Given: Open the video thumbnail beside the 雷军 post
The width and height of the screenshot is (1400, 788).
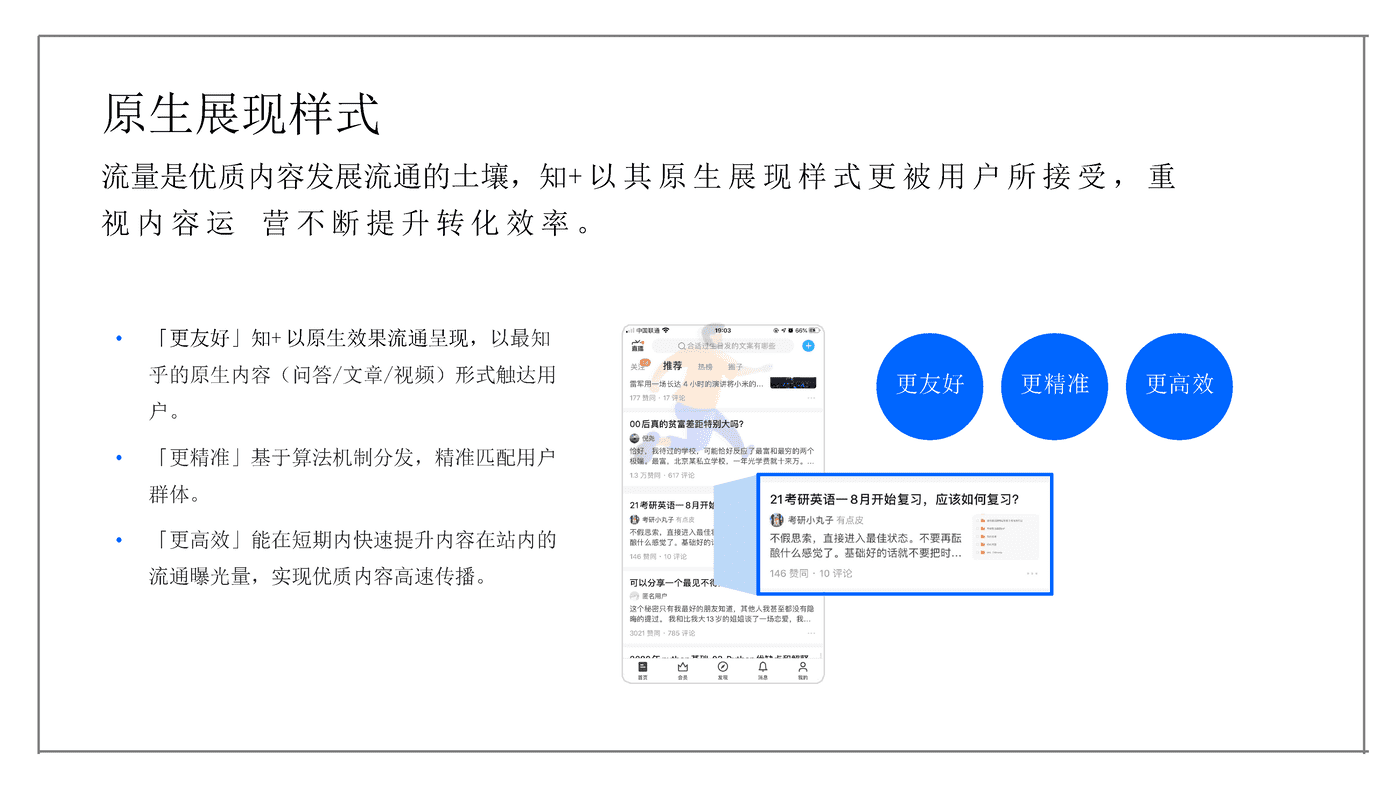Looking at the screenshot, I should pos(793,383).
